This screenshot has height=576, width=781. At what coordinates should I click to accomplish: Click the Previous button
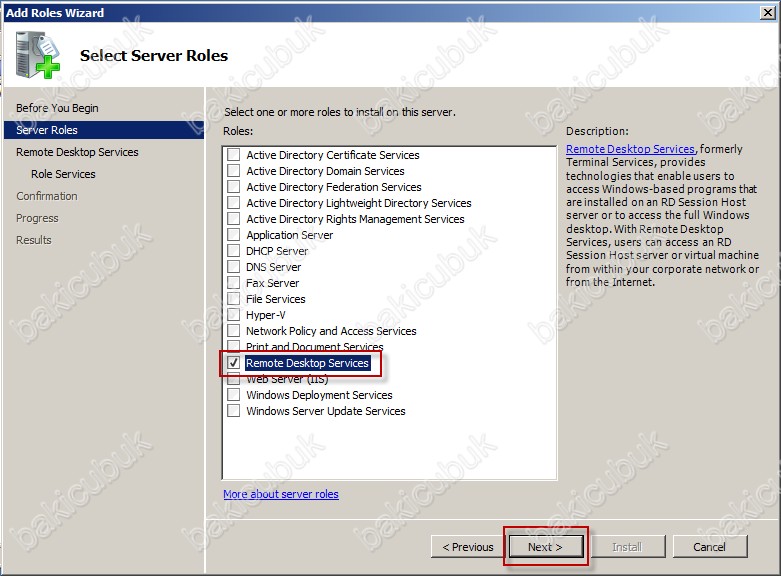click(x=468, y=547)
